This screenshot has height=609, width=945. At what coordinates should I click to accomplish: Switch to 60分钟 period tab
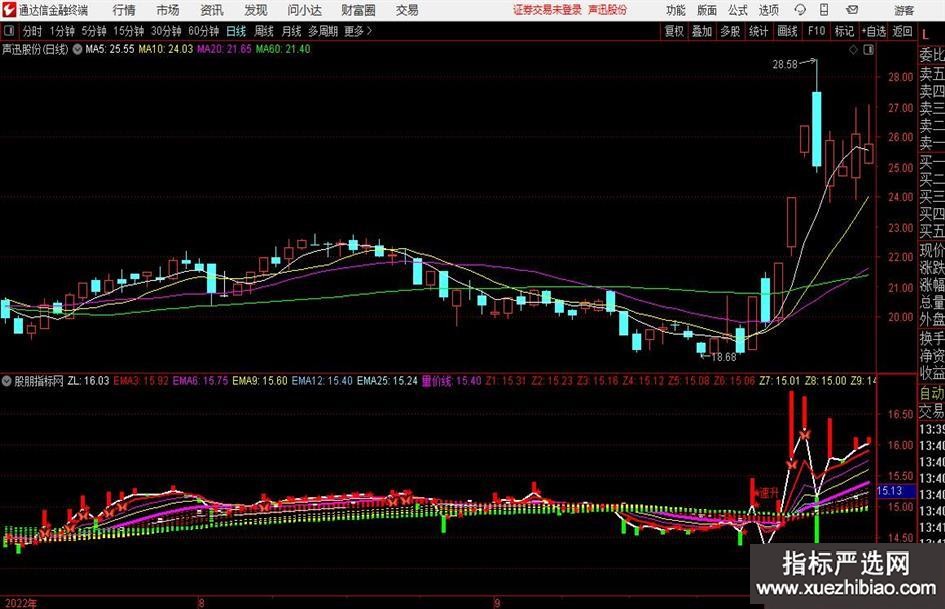point(204,31)
